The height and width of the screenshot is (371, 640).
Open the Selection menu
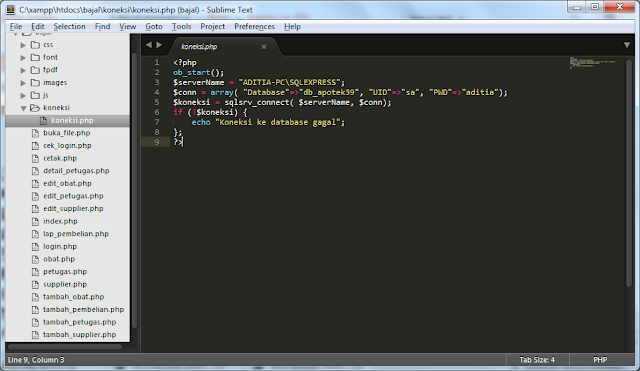pos(69,27)
